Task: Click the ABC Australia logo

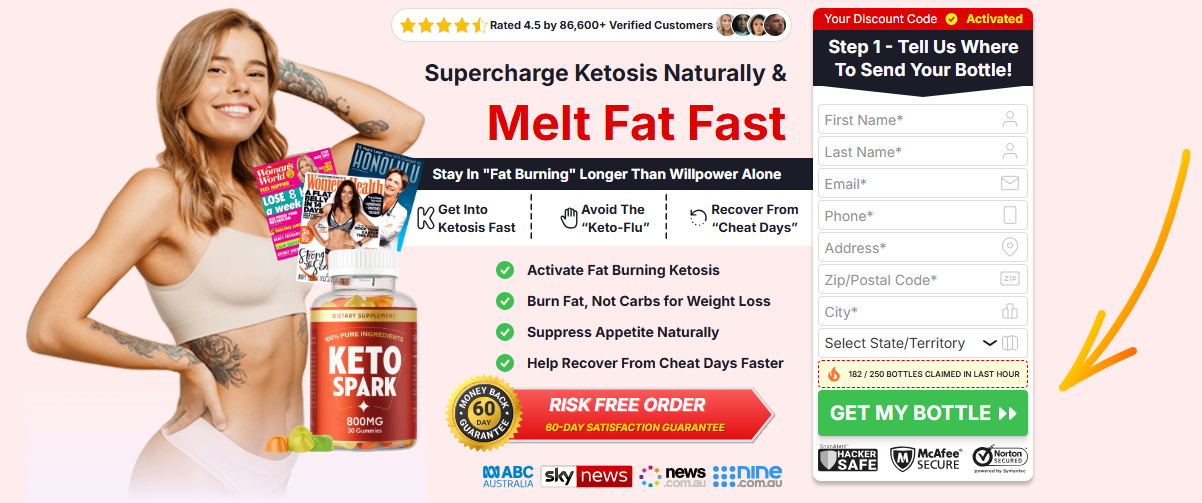Action: click(x=508, y=476)
